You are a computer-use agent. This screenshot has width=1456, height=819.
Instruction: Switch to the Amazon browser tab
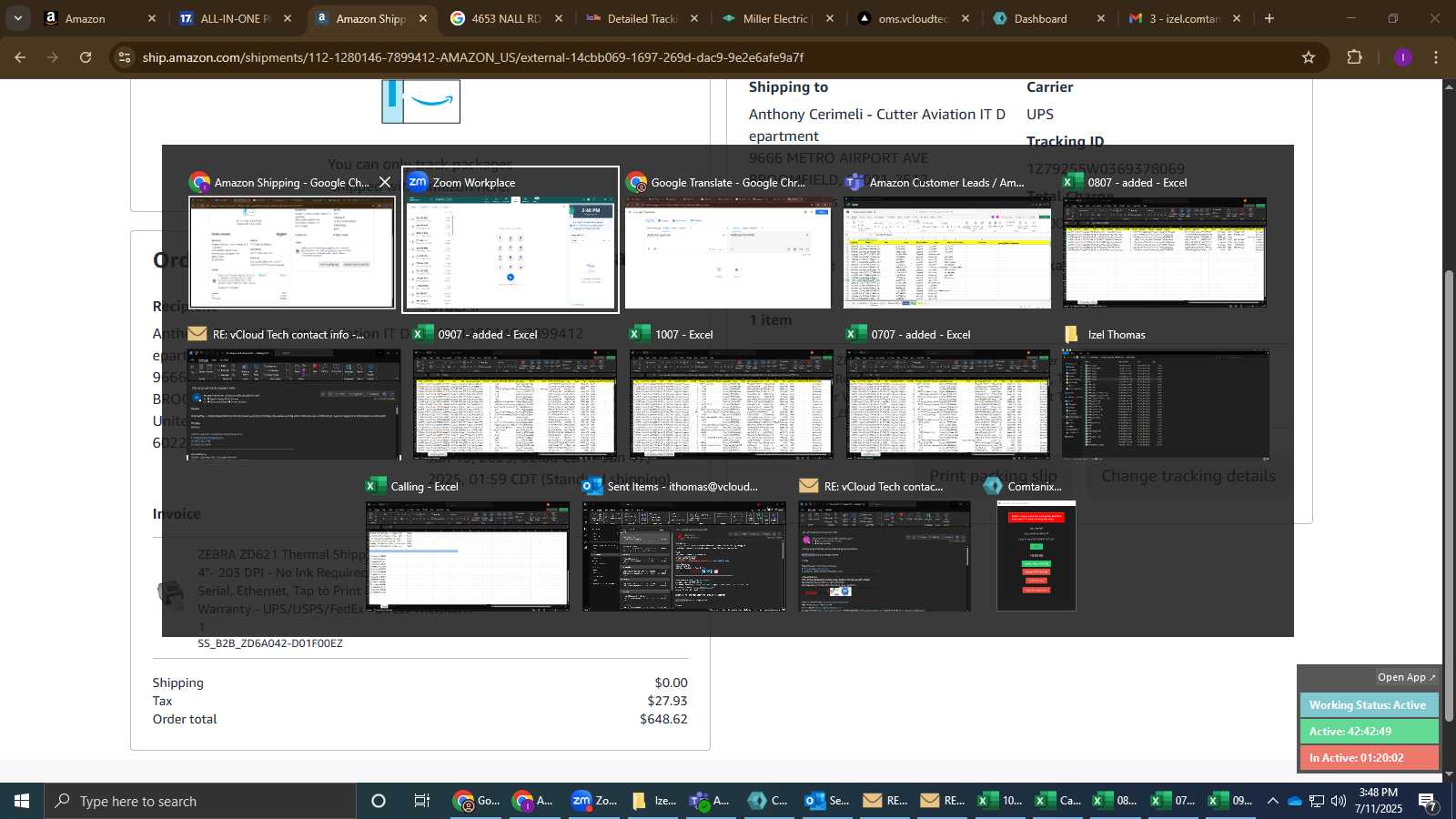click(100, 18)
